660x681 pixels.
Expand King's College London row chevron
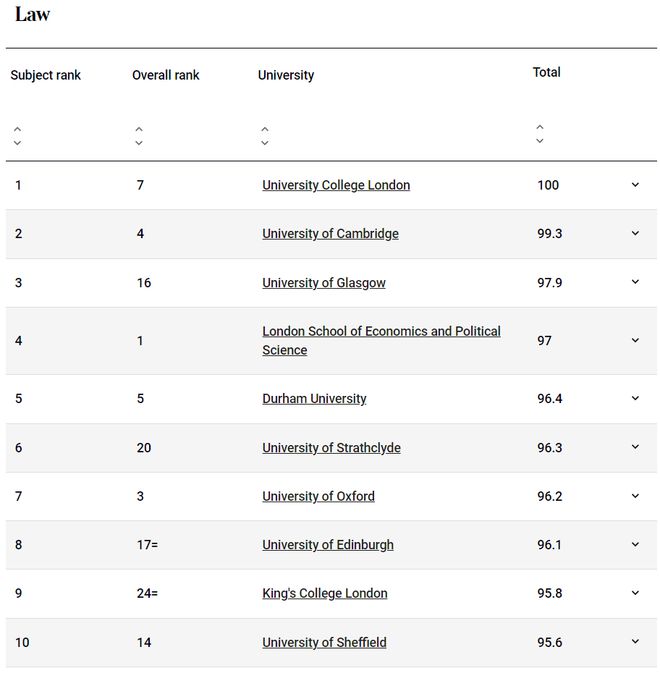[635, 593]
